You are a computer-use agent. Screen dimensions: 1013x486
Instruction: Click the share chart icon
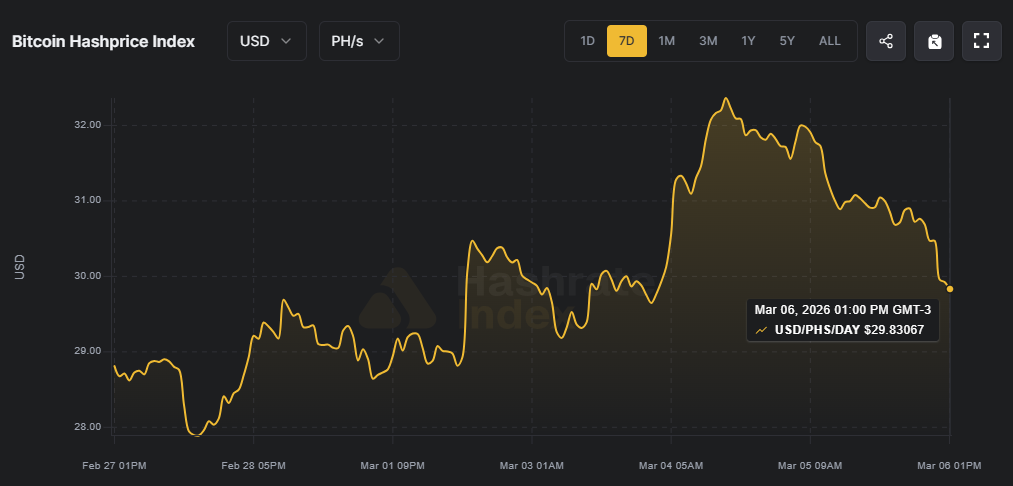[886, 41]
